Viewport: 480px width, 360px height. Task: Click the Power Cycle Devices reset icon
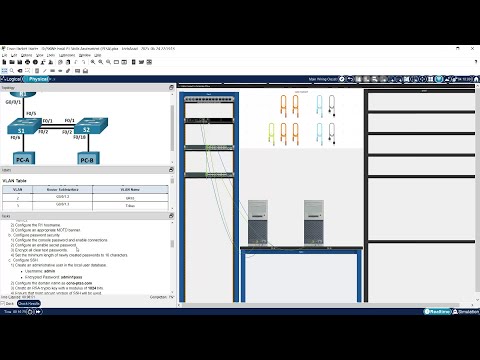30,312
